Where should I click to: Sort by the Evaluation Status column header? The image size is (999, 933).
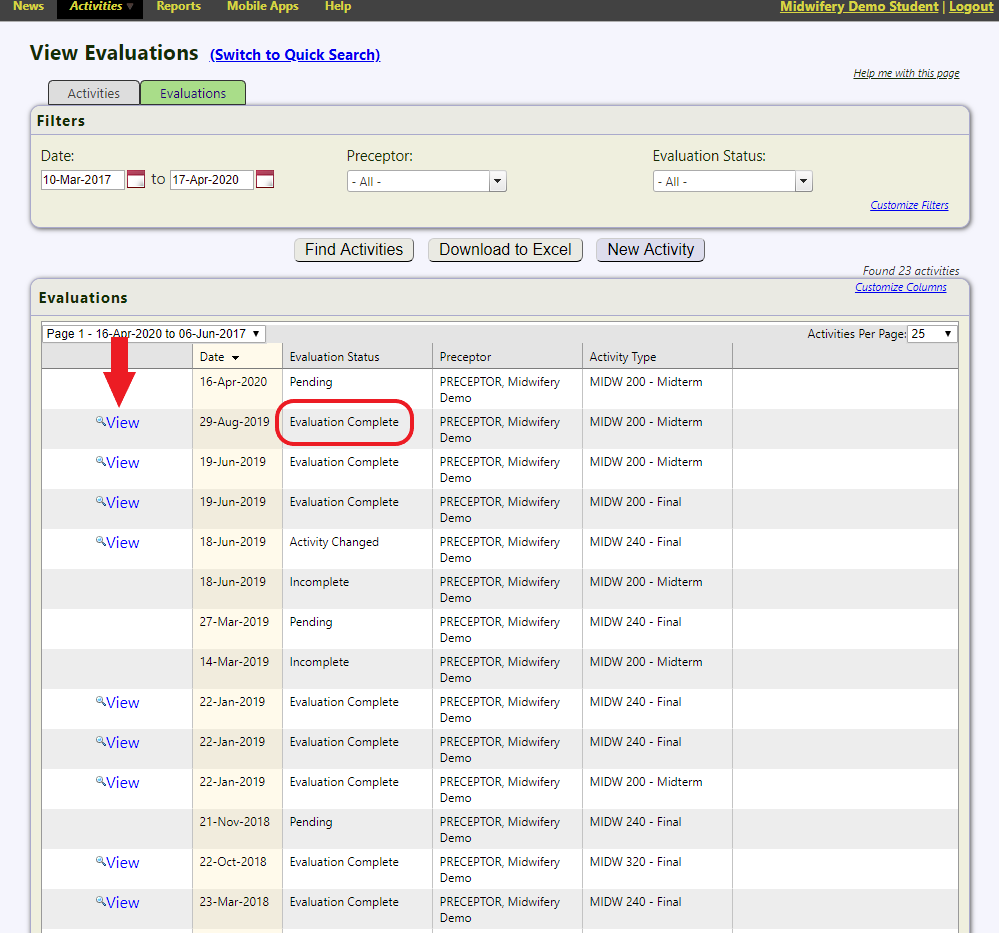click(x=334, y=358)
